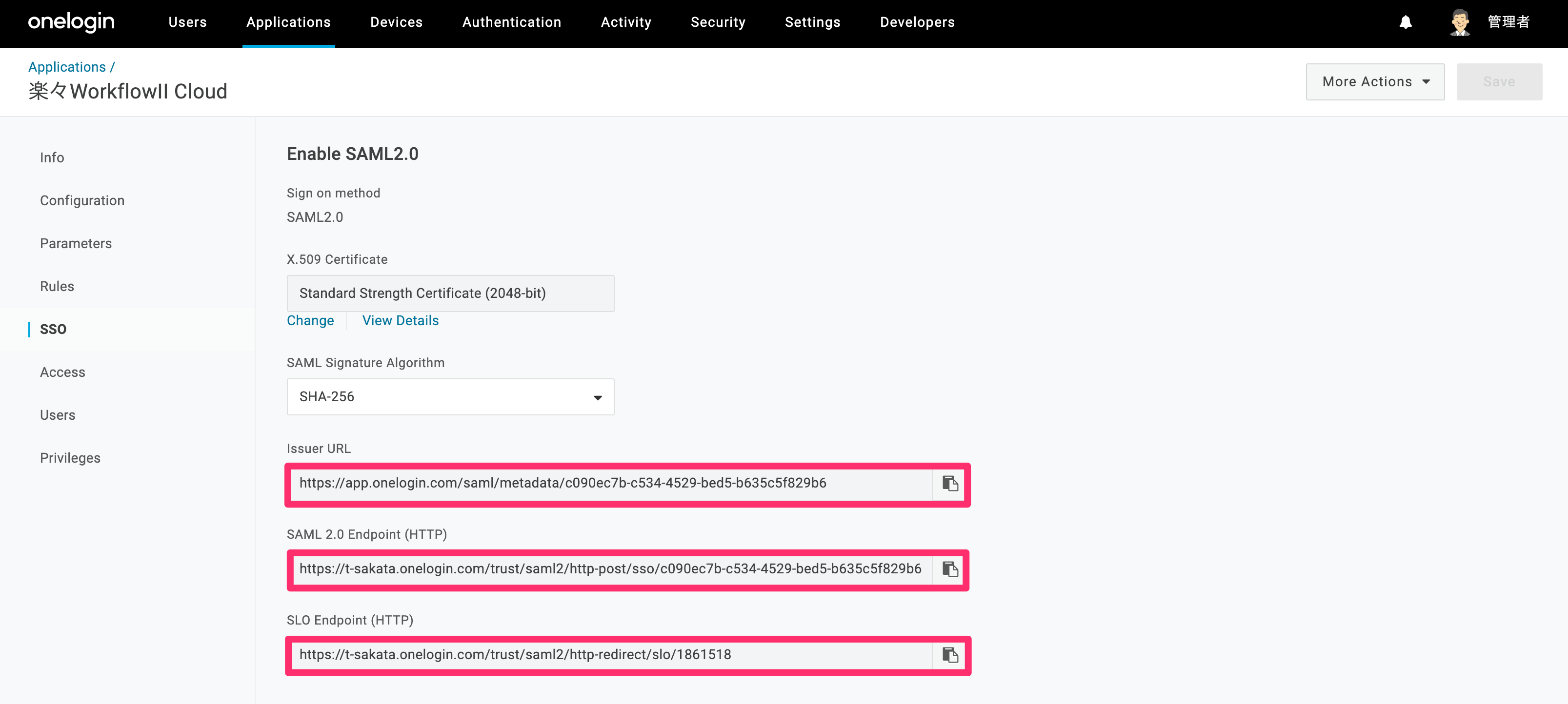Switch to the Access sidebar tab
Screen dimensions: 1568x704
click(x=62, y=372)
